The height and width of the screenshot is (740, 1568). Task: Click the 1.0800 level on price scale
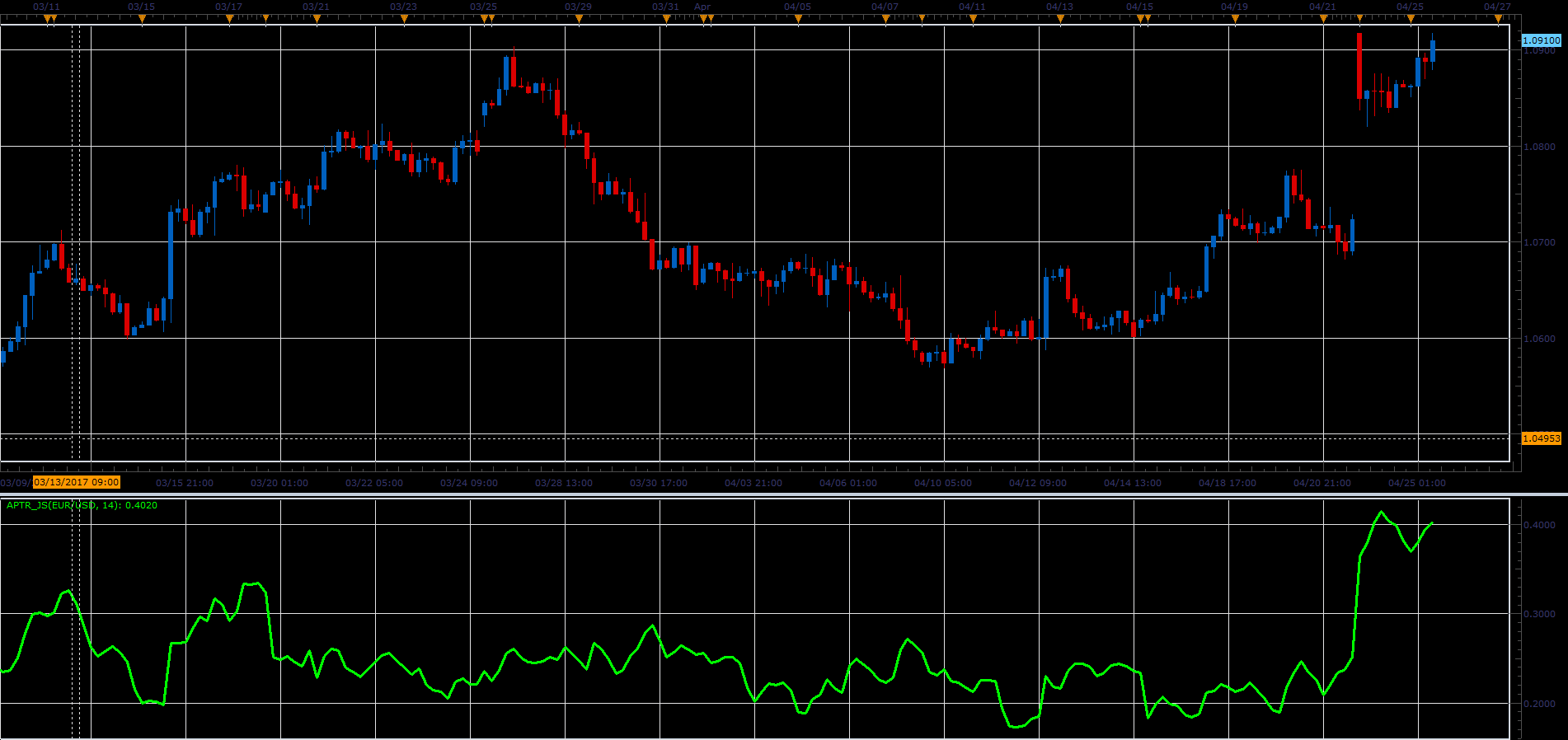tap(1539, 147)
